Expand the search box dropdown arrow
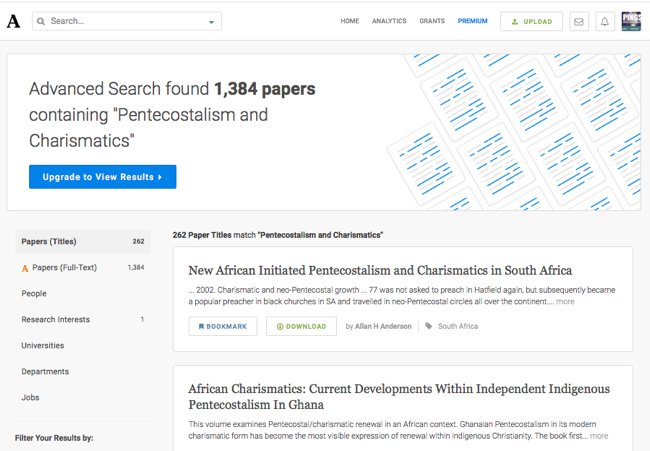Viewport: 650px width, 451px height. tap(211, 21)
